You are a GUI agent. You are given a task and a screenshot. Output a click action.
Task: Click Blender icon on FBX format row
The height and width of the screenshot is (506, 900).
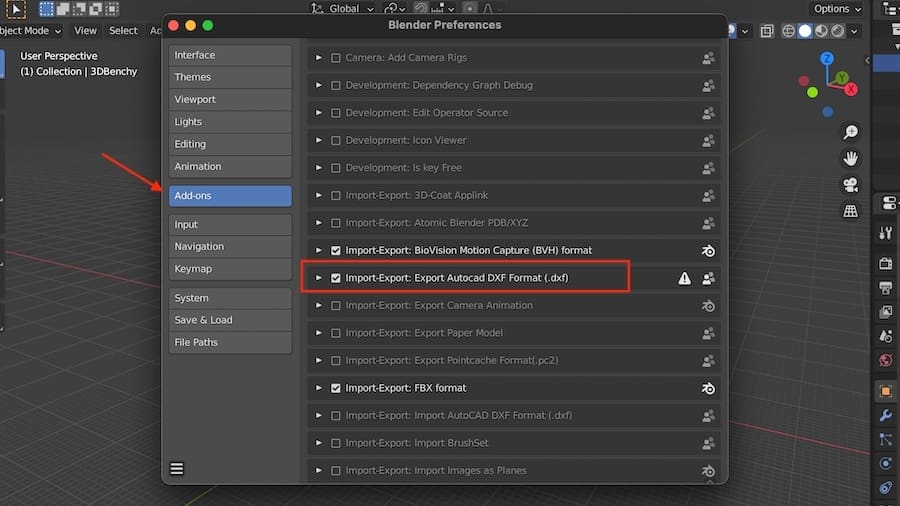point(708,388)
